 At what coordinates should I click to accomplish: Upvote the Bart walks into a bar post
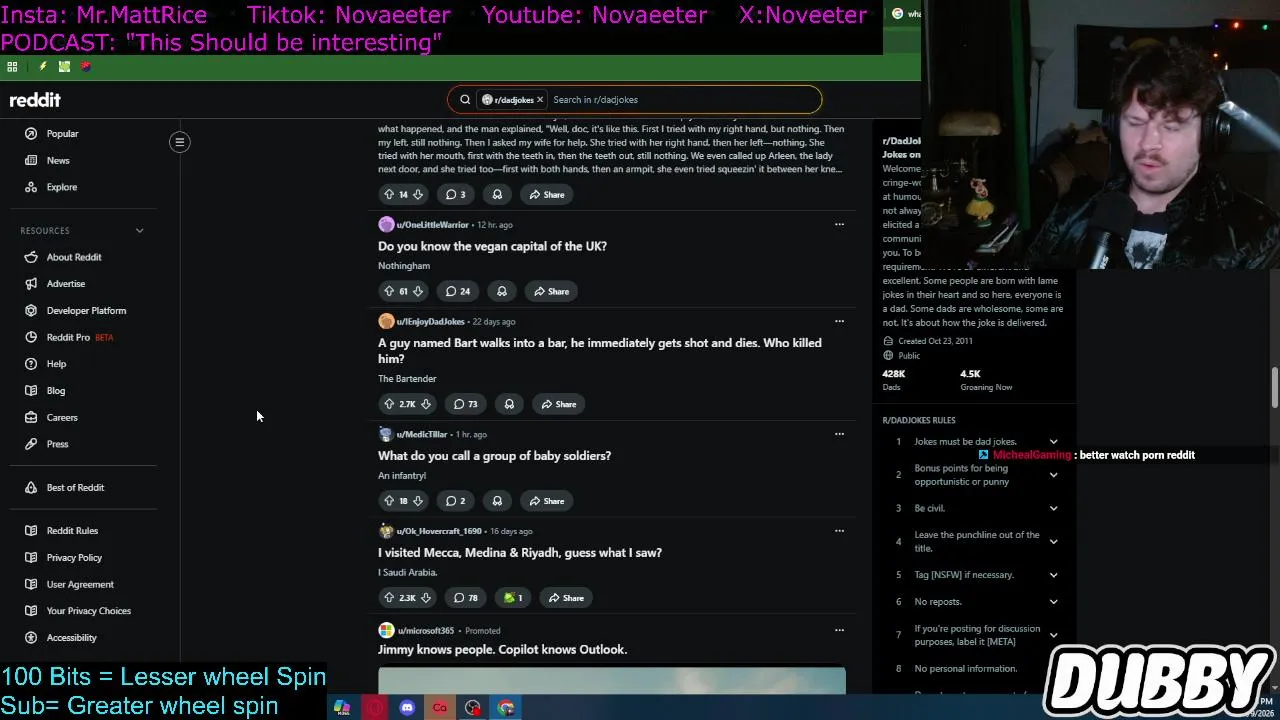389,404
